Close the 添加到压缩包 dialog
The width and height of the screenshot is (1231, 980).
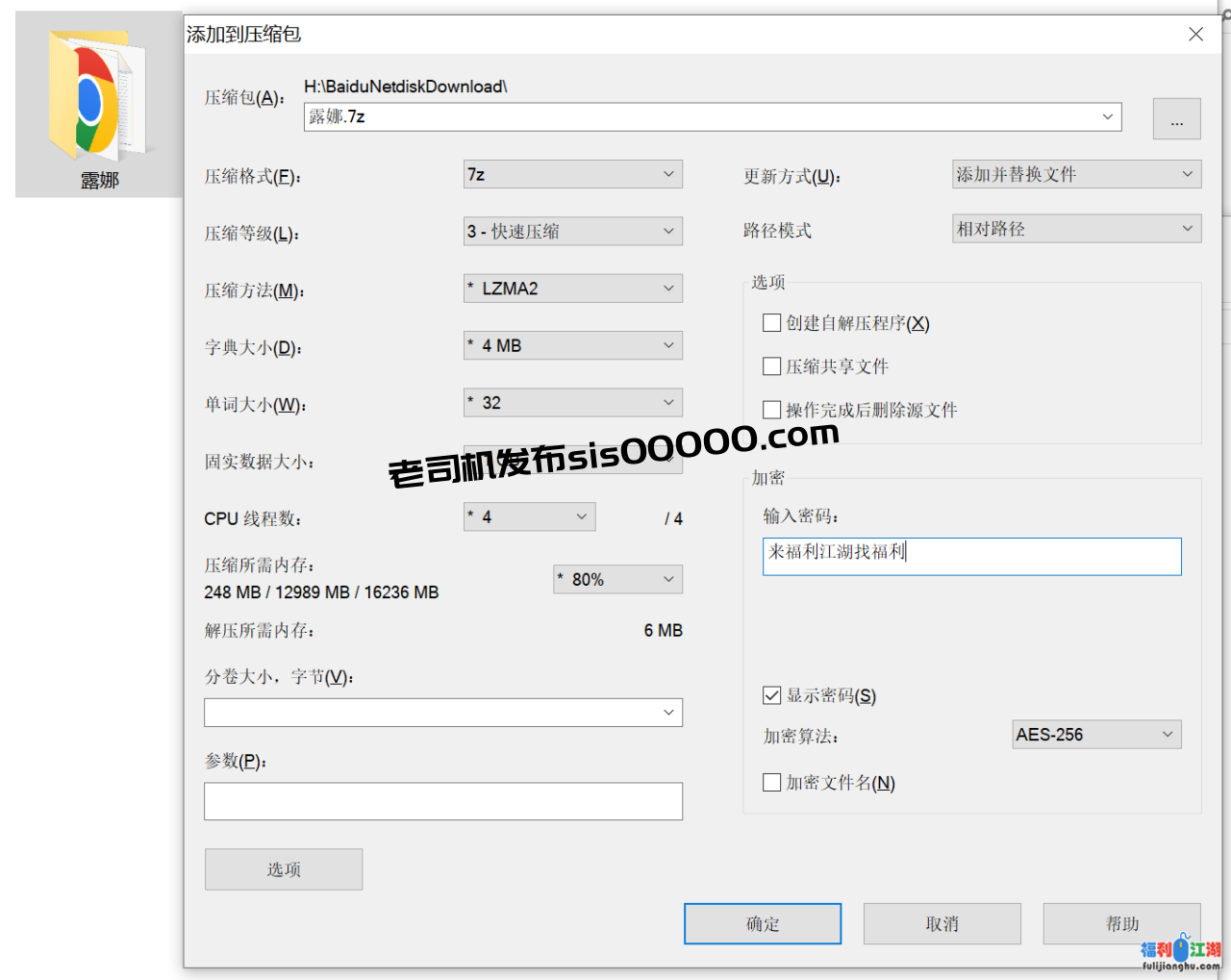click(1195, 35)
